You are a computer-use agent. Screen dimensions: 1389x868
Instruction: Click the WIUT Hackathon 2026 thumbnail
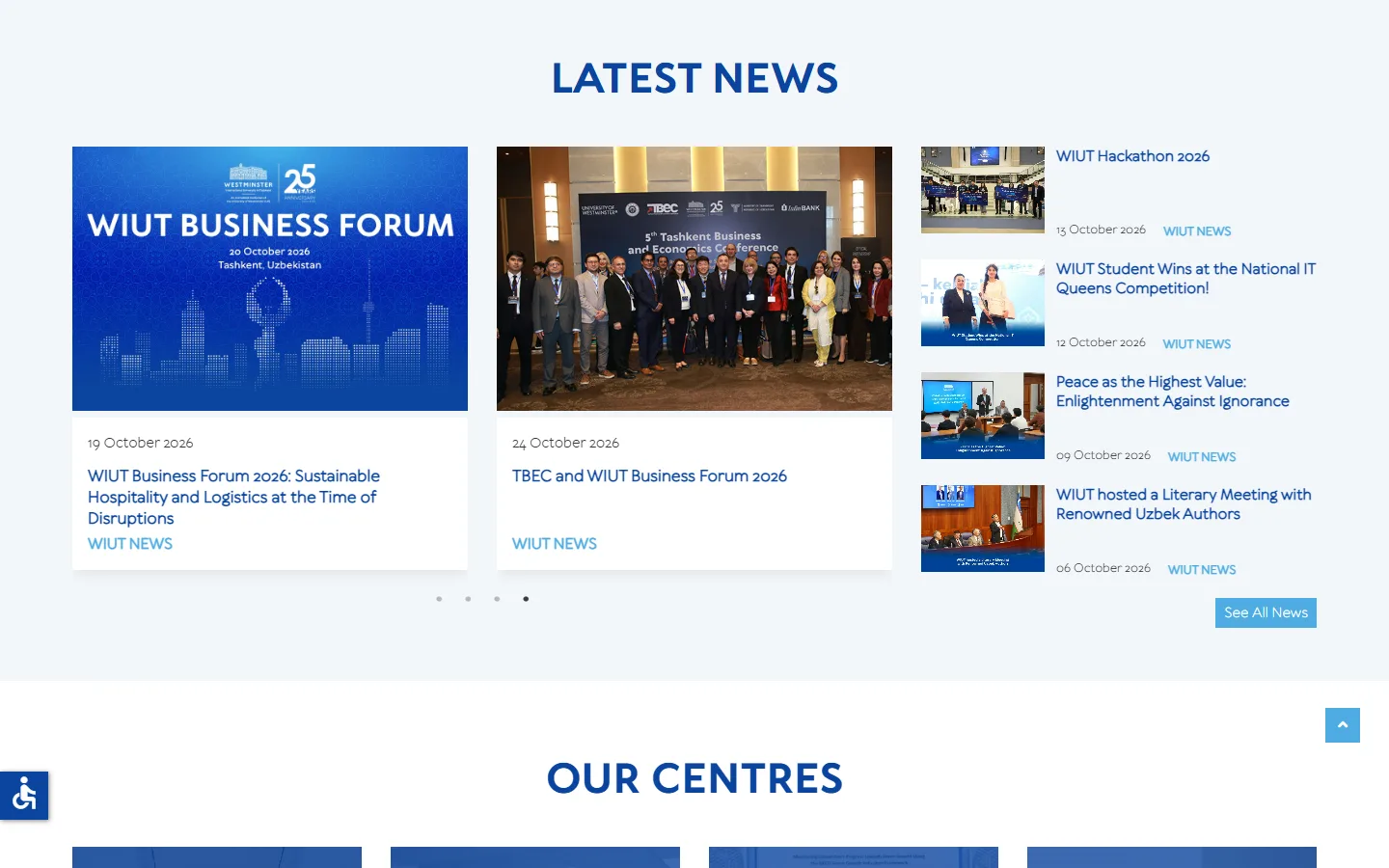(983, 190)
